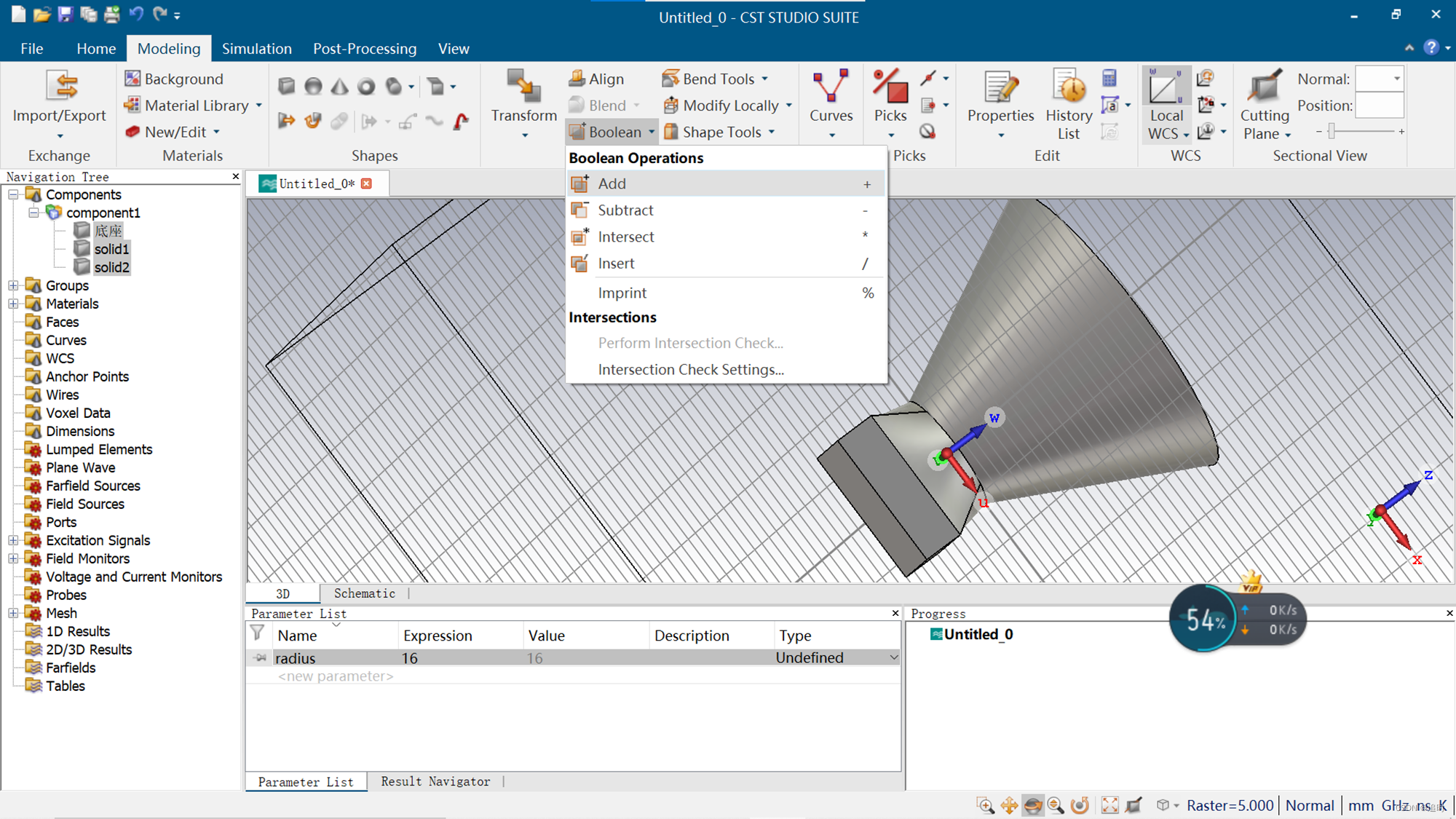
Task: Open the Normal direction dropdown
Action: tap(1396, 79)
